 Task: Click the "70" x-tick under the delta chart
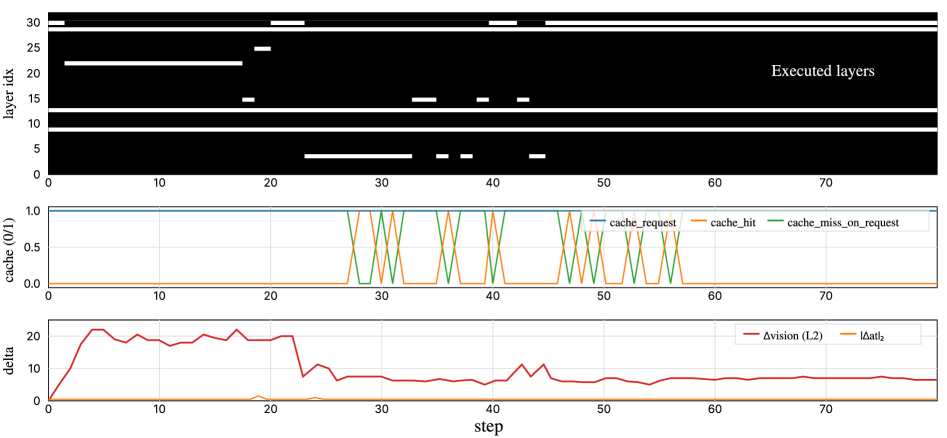[x=826, y=411]
